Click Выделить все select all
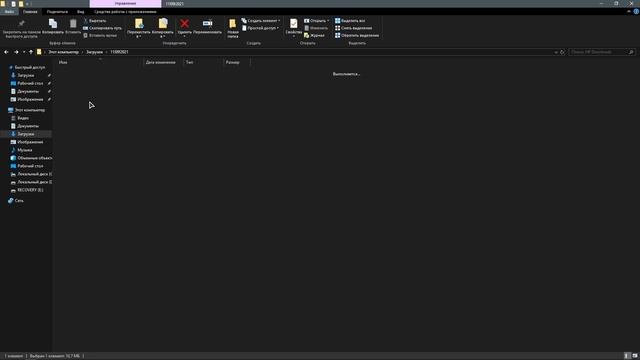This screenshot has width=640, height=360. [x=350, y=20]
